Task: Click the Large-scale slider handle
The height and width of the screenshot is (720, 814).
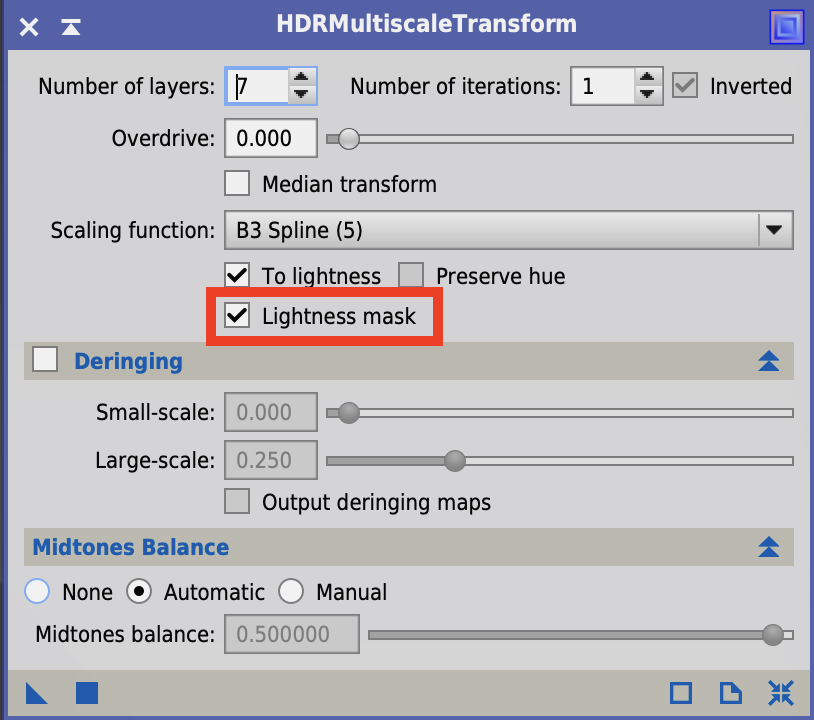Action: 455,460
